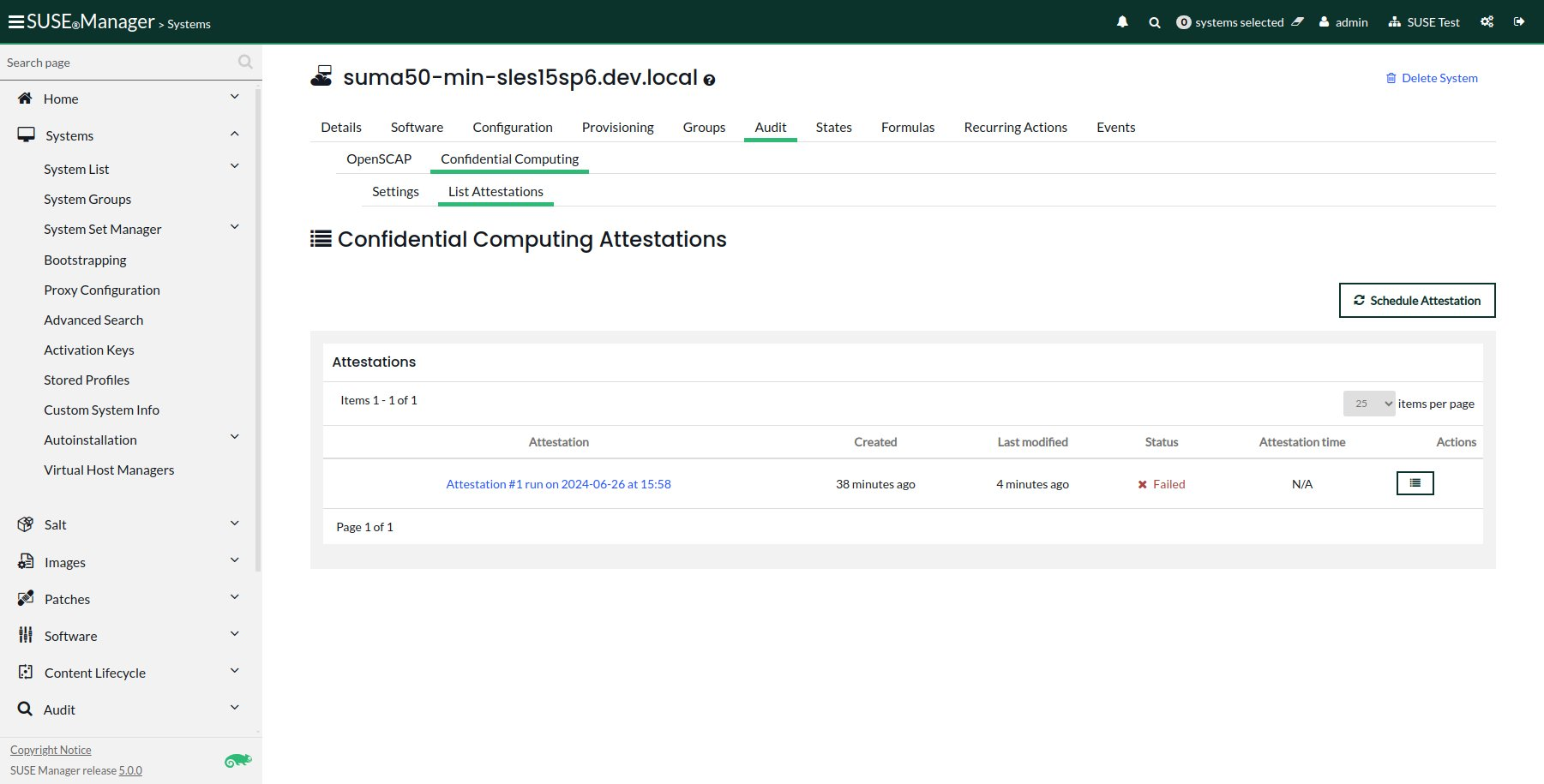Click the Content Lifecycle icon

coord(26,673)
